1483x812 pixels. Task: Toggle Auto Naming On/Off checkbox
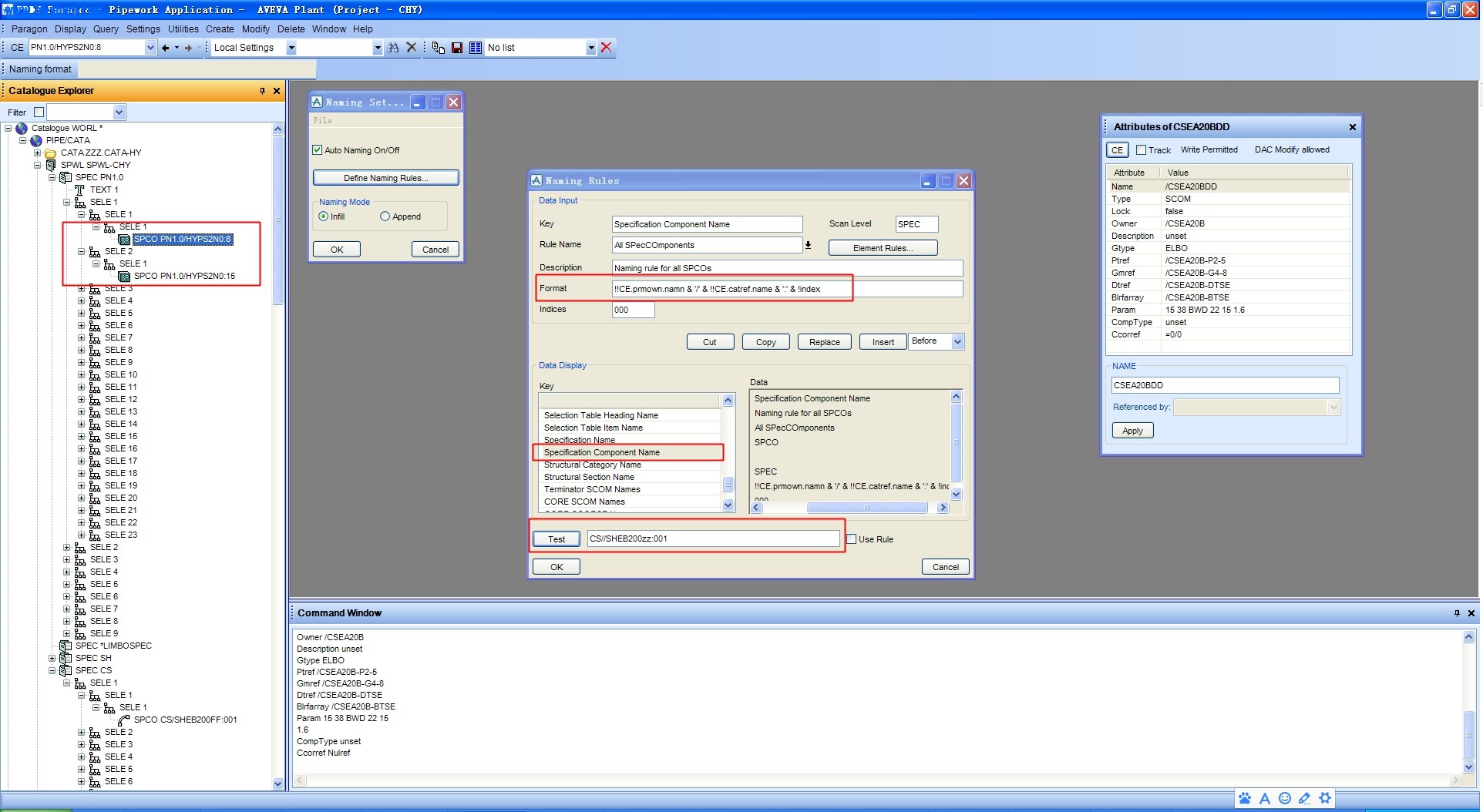click(x=317, y=150)
